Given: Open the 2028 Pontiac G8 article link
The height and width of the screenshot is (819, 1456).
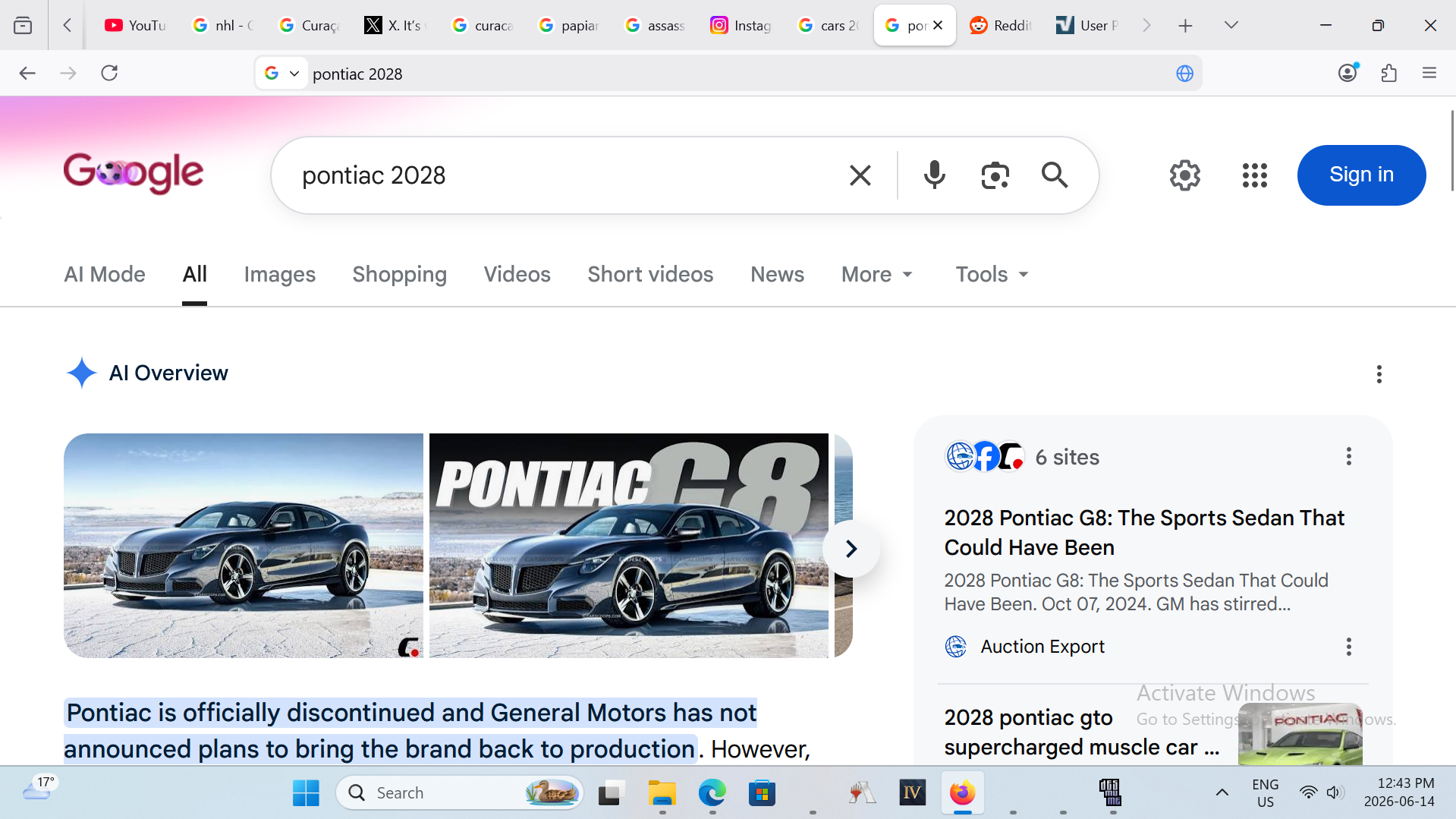Looking at the screenshot, I should coord(1143,532).
